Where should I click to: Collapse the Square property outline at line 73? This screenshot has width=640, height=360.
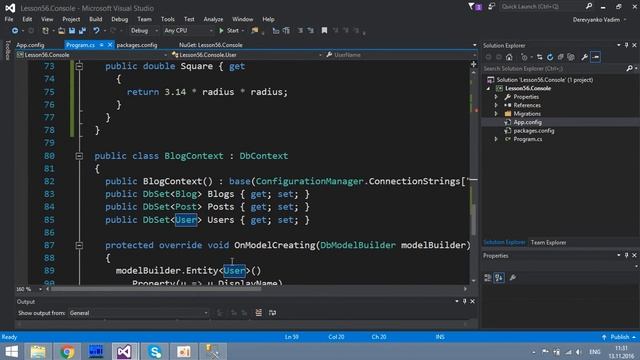pyautogui.click(x=79, y=66)
